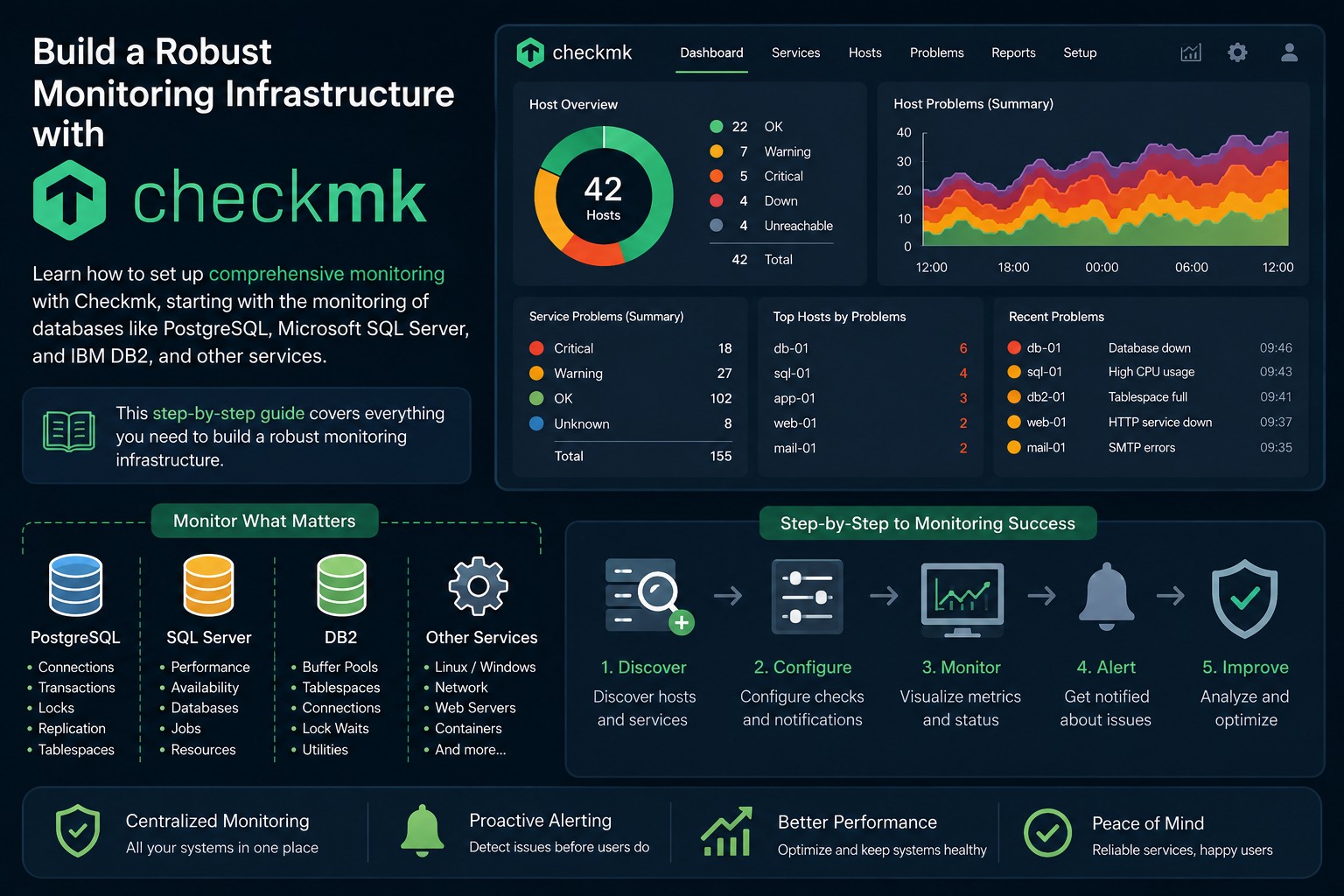Viewport: 1344px width, 896px height.
Task: Select the blue PostgreSQL database icon
Action: point(75,585)
